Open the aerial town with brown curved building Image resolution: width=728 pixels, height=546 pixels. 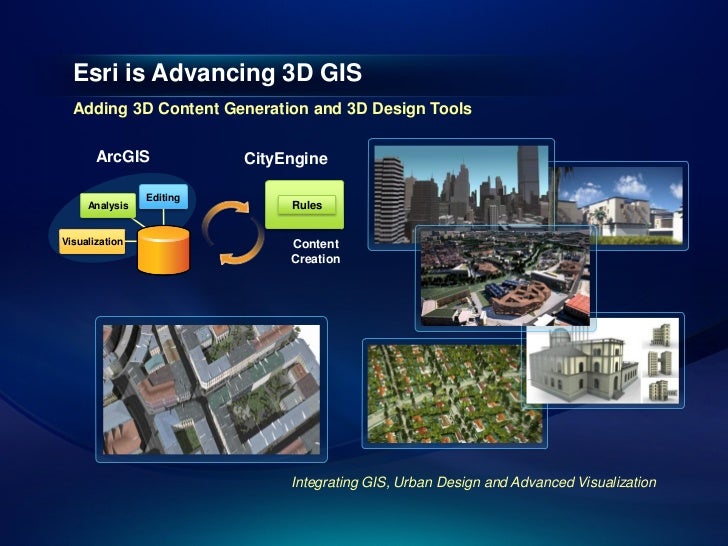click(x=505, y=278)
